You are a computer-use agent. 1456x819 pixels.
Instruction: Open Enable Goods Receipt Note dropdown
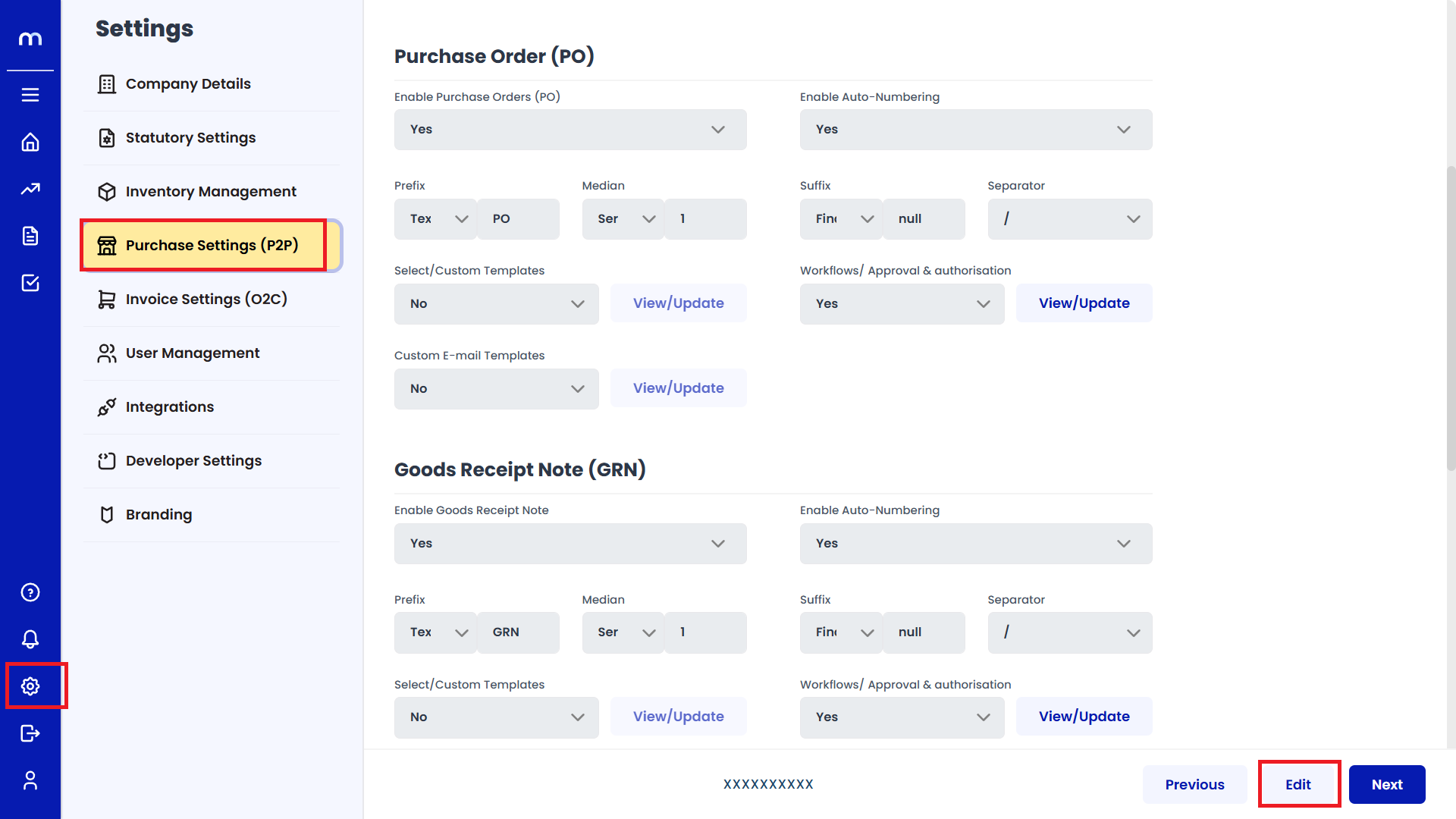pos(570,544)
